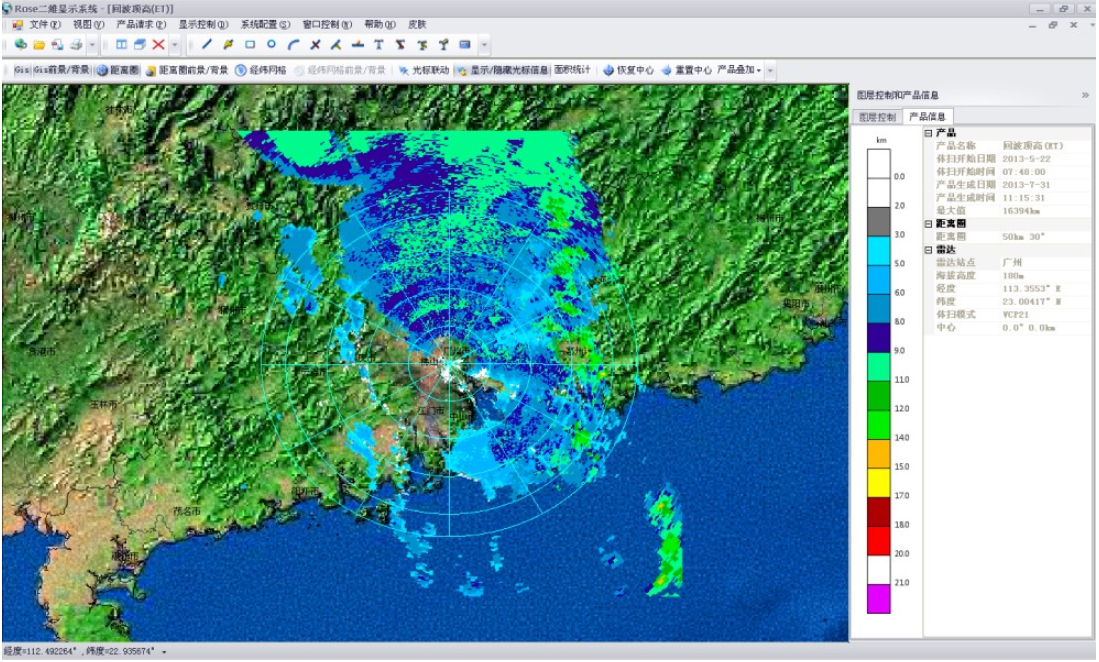The image size is (1099, 662).
Task: Click the printer icon
Action: (76, 45)
